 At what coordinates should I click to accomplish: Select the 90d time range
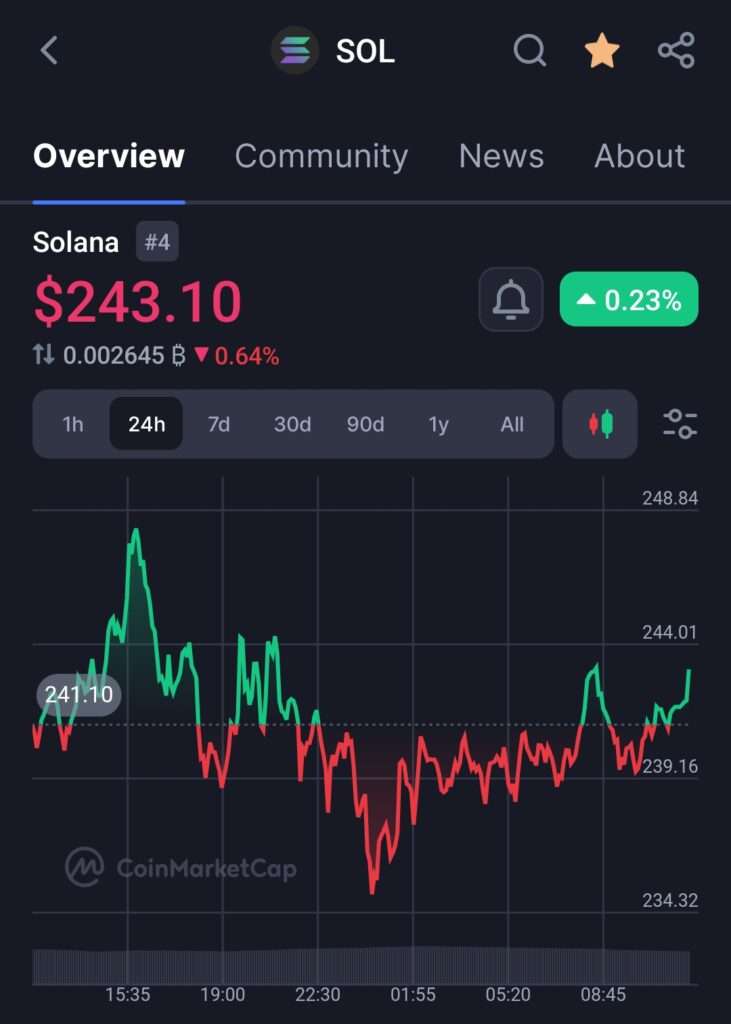(365, 424)
